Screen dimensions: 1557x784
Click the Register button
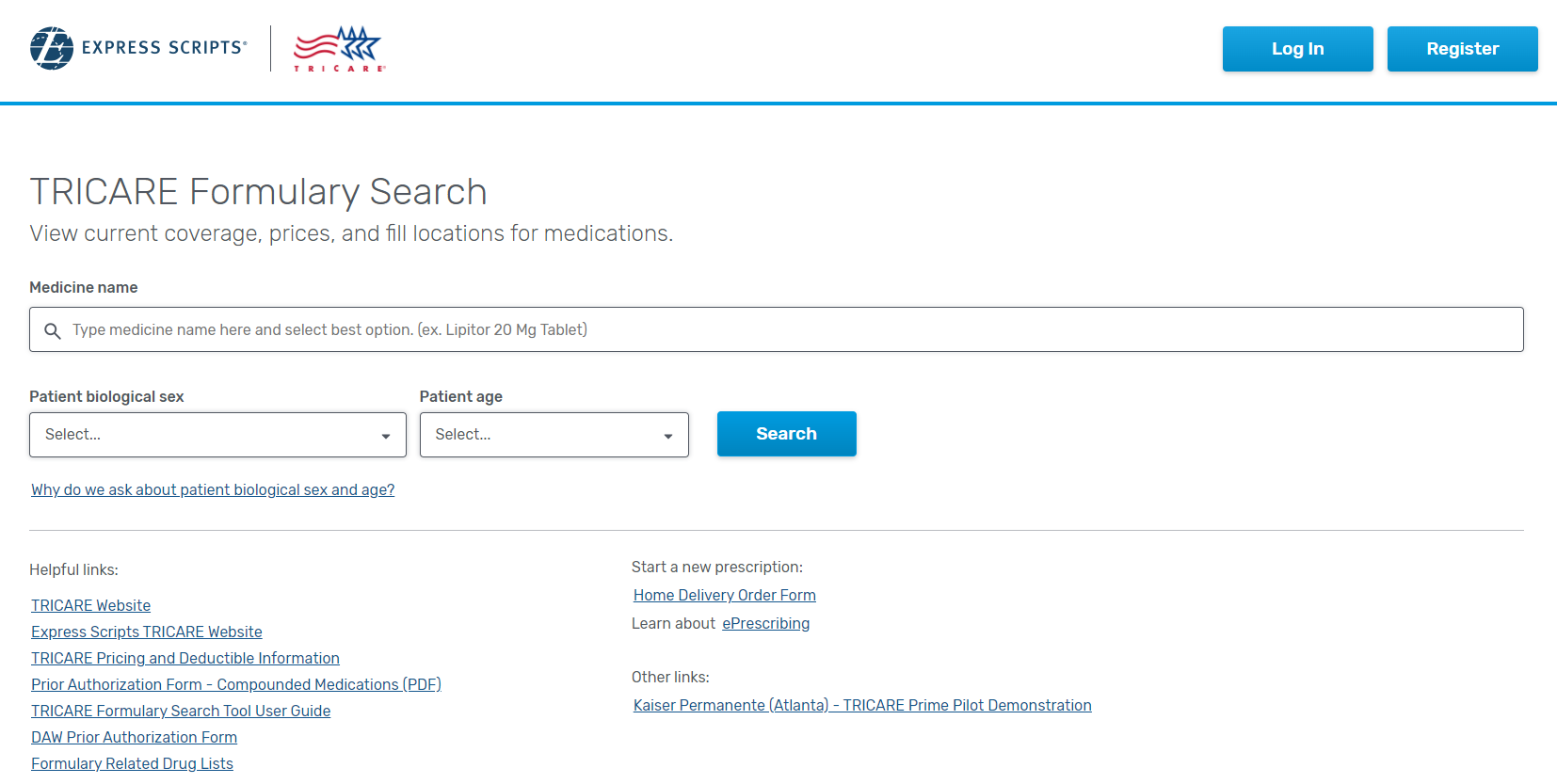[x=1462, y=49]
